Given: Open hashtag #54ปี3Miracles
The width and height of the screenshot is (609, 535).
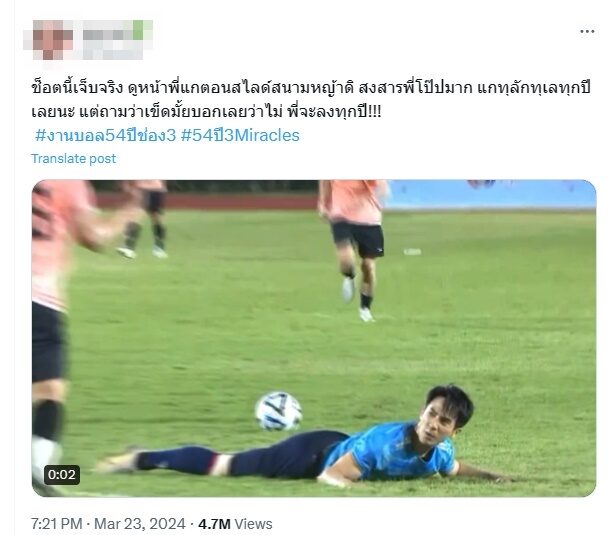Looking at the screenshot, I should point(240,135).
